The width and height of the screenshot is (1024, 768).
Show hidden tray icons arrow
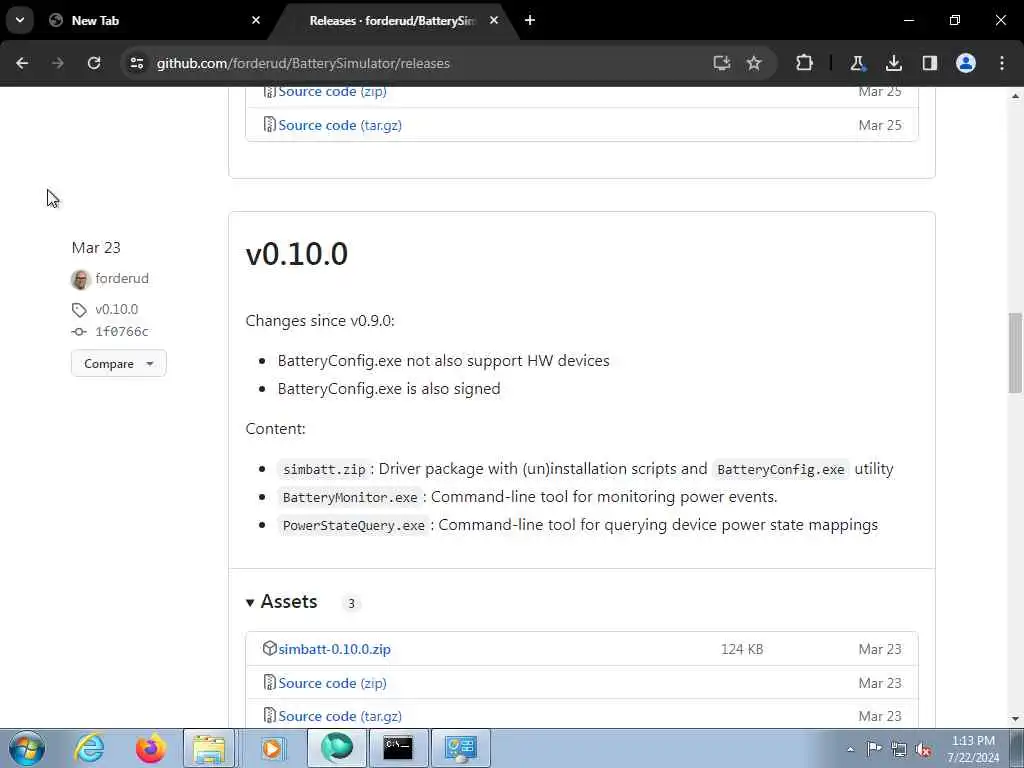(850, 749)
